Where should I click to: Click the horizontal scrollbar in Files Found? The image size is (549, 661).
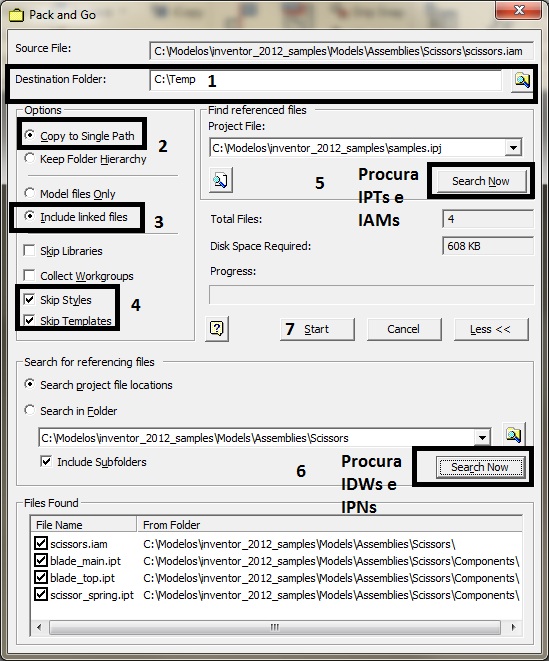[275, 627]
